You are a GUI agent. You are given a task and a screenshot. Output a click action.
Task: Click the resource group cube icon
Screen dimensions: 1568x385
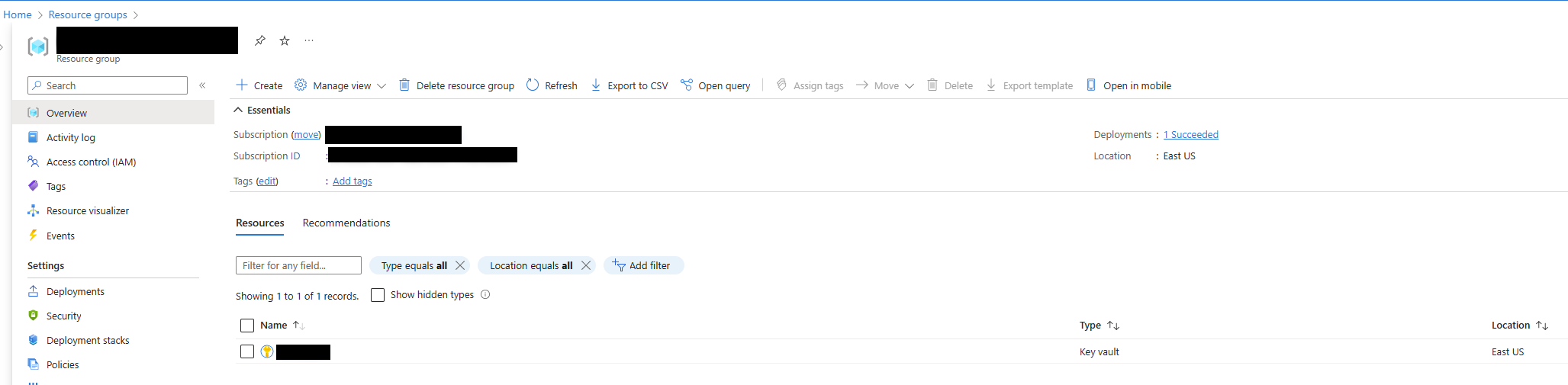tap(38, 47)
